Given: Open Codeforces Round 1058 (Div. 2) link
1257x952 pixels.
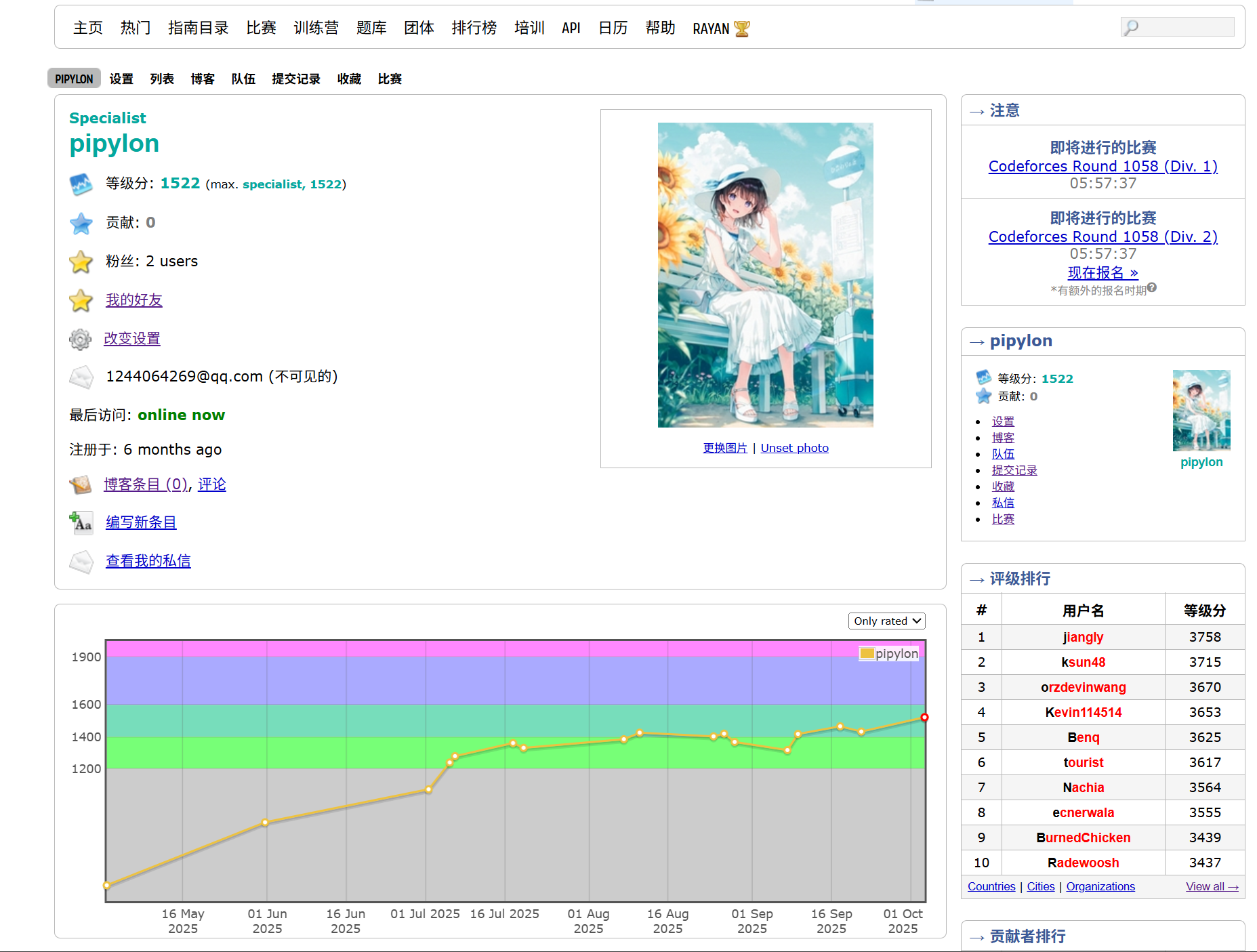Looking at the screenshot, I should pos(1103,236).
